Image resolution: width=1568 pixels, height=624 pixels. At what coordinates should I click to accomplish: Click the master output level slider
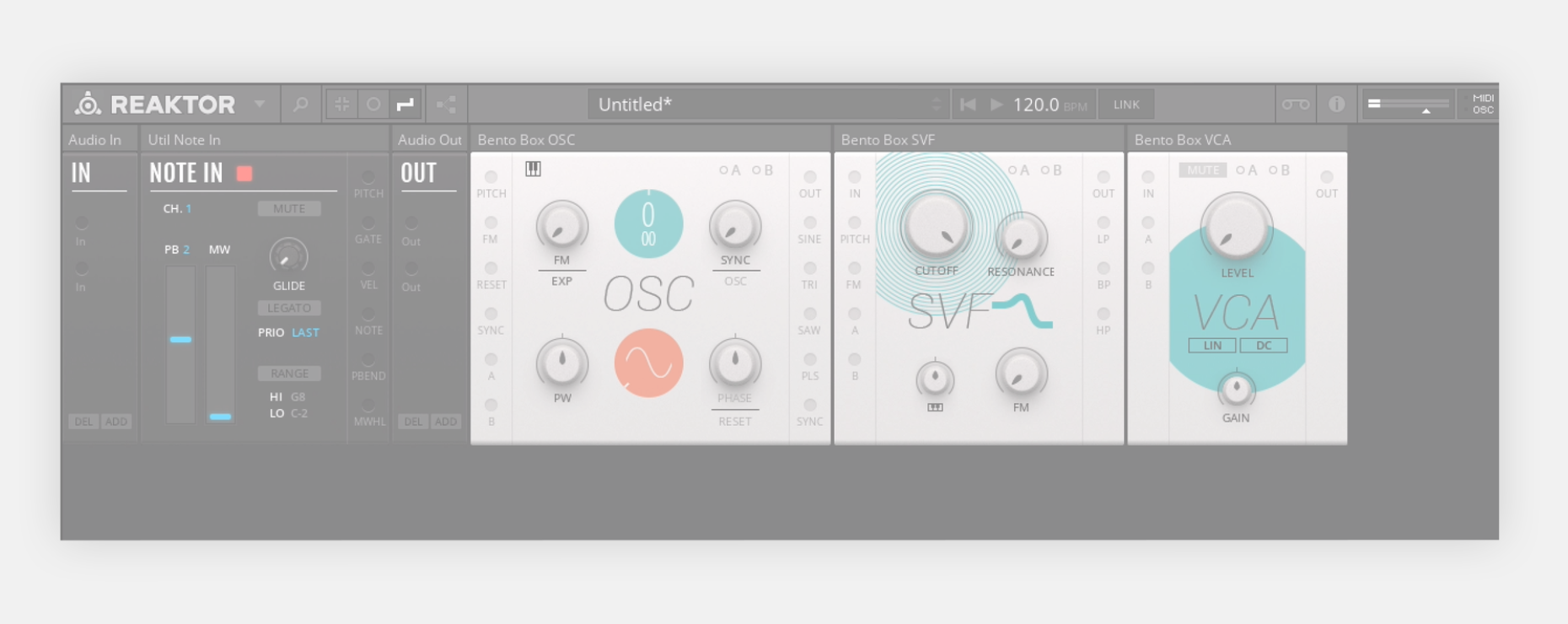click(x=1408, y=105)
